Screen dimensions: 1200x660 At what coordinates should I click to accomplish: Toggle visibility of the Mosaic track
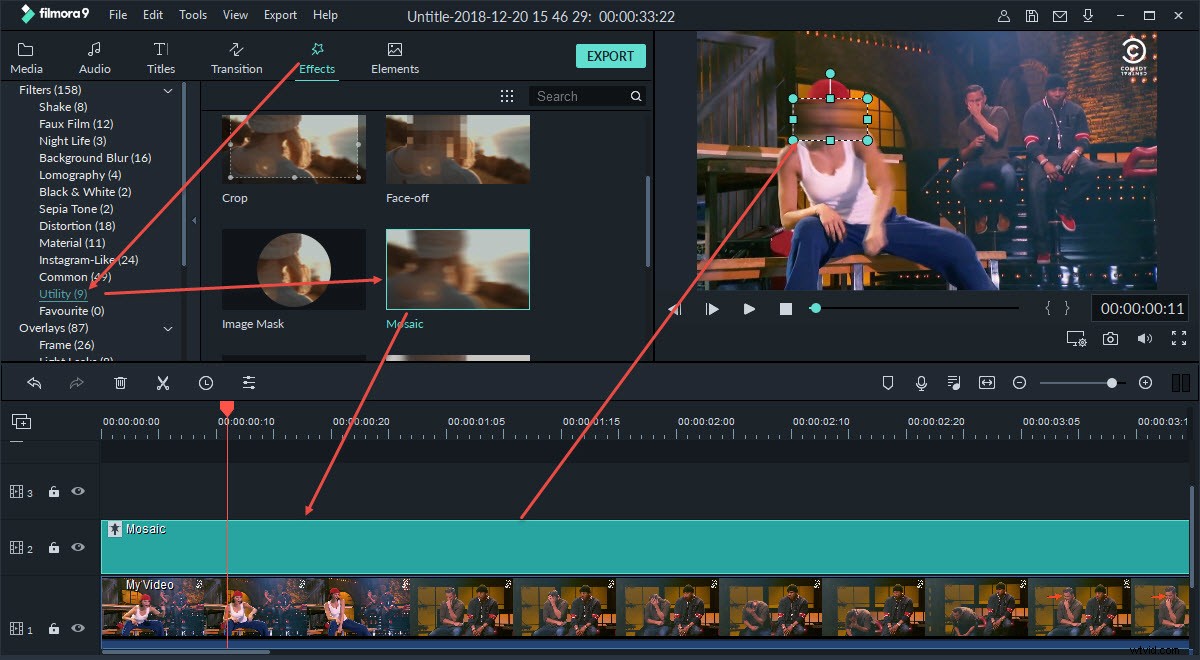pyautogui.click(x=79, y=547)
